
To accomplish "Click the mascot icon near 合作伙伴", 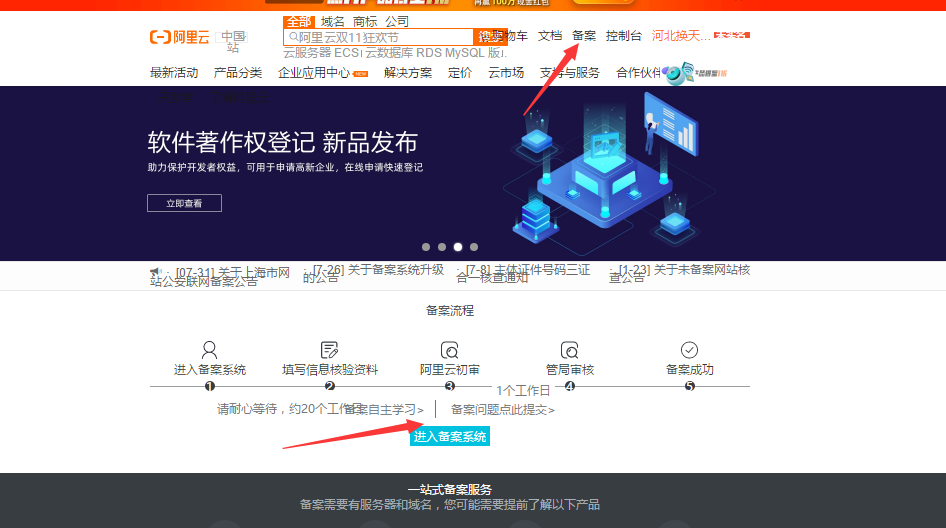I will (679, 74).
